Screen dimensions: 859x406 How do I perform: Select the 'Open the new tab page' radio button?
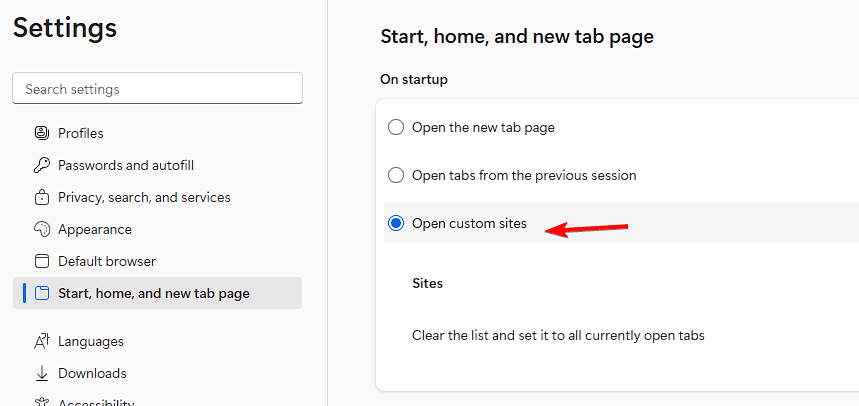396,127
